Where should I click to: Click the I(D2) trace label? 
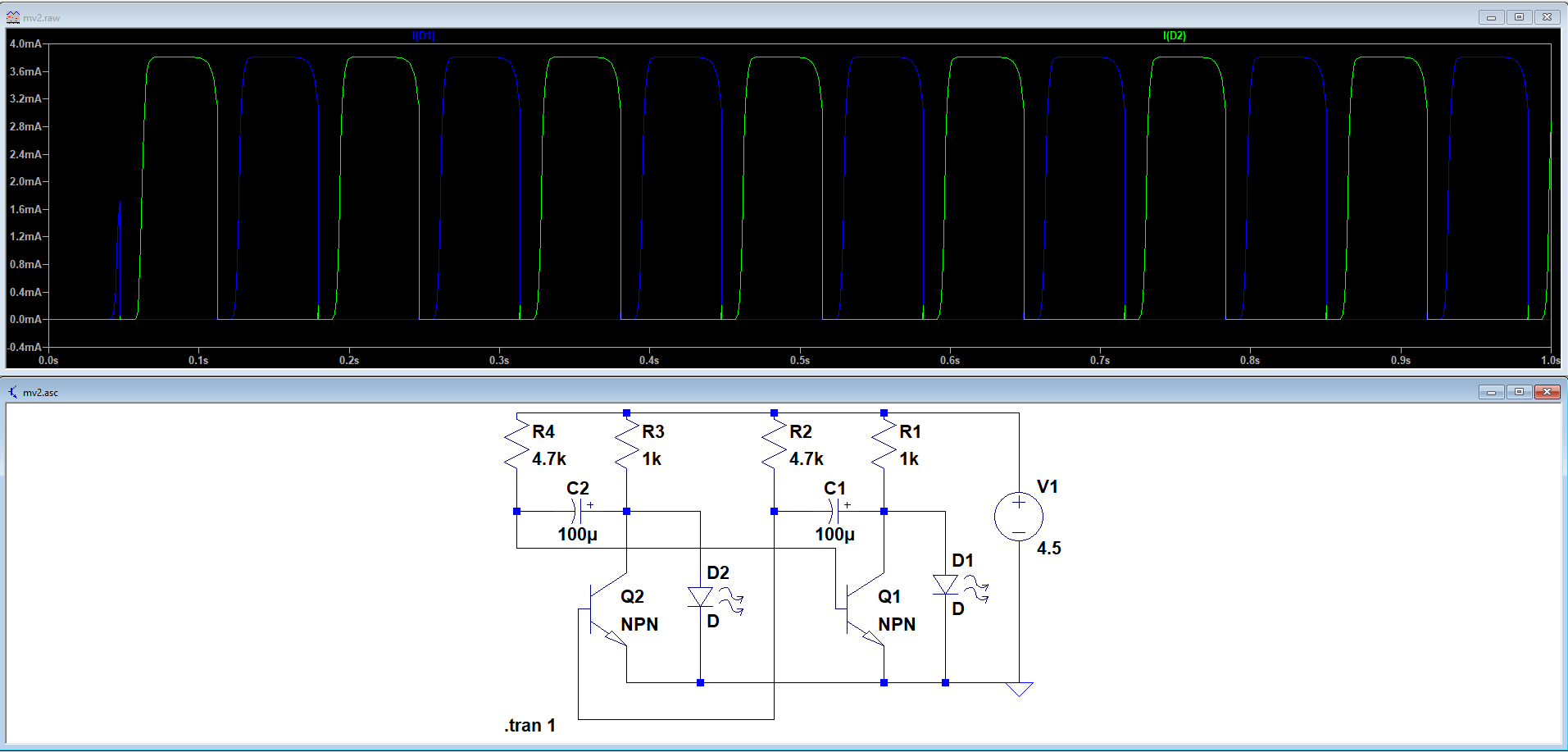coord(1174,35)
